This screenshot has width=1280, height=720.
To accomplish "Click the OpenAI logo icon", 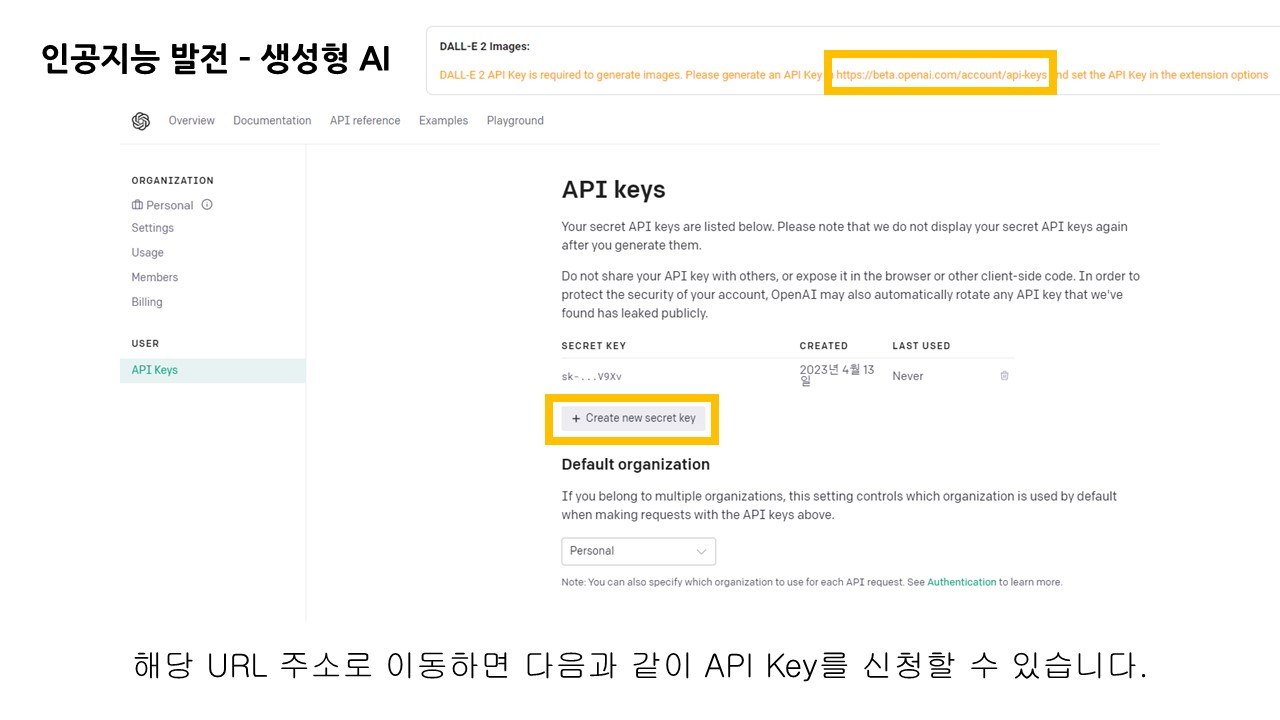I will click(140, 121).
